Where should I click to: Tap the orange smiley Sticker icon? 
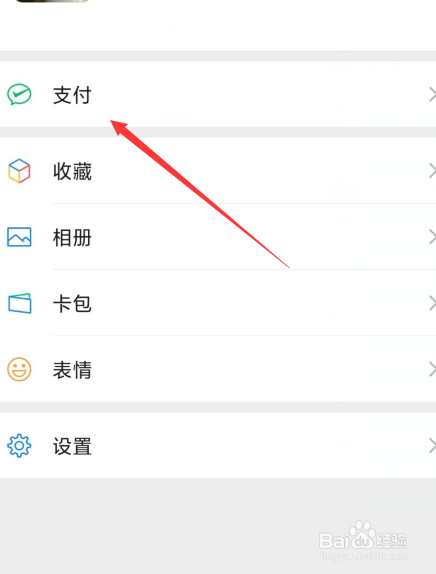(19, 369)
